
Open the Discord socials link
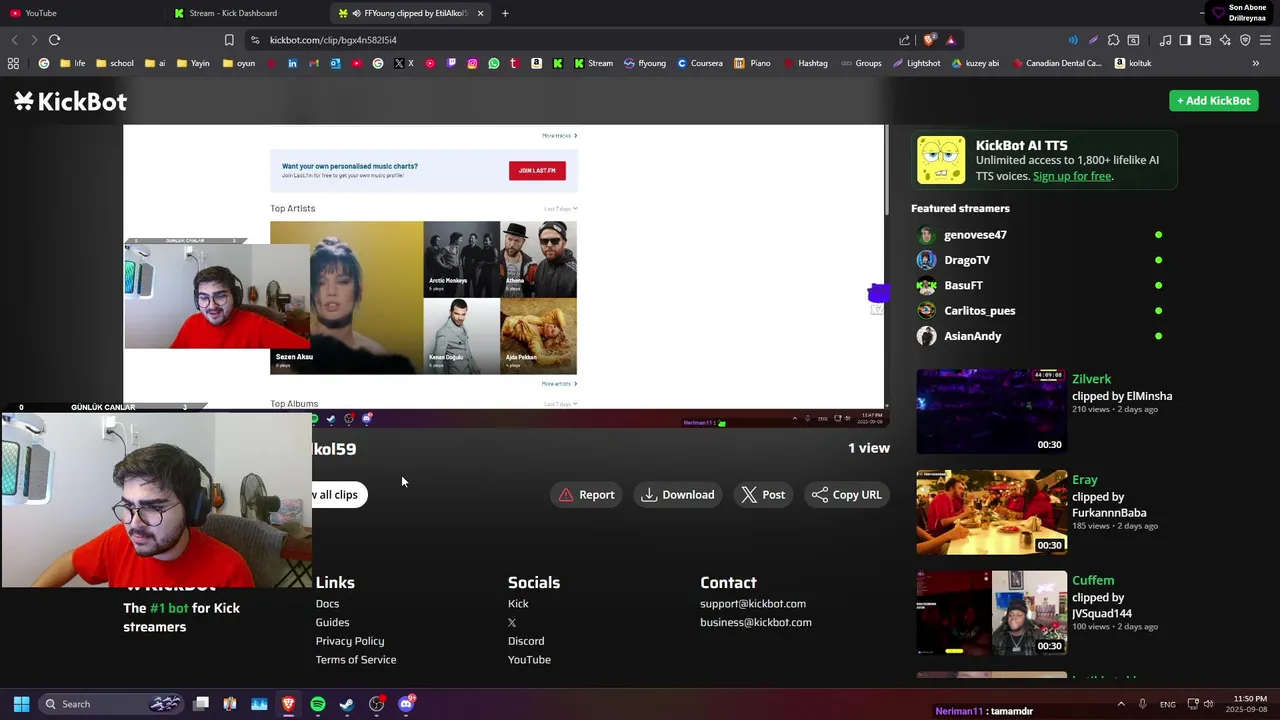[x=526, y=641]
